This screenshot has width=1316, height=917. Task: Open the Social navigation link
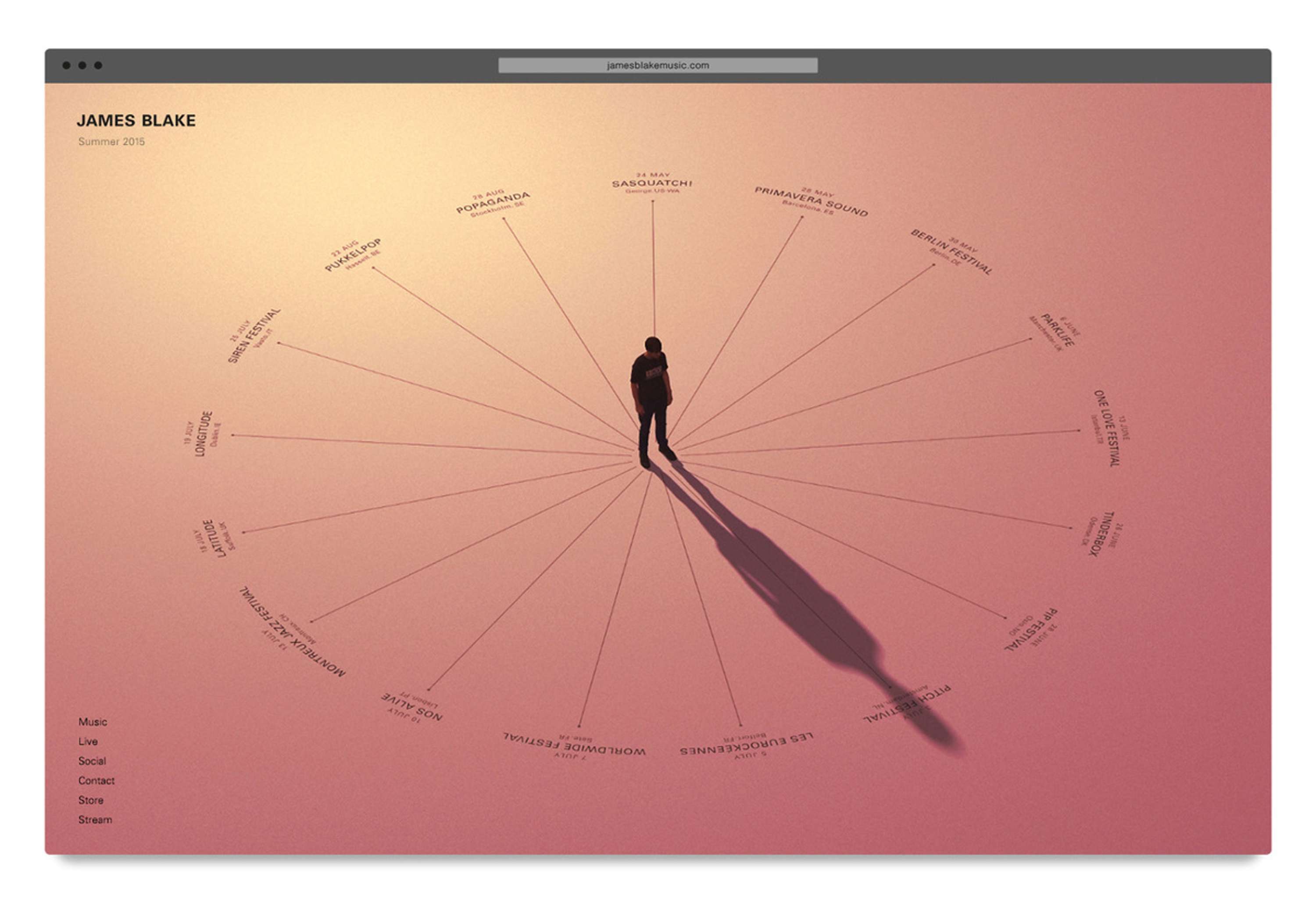click(x=92, y=761)
